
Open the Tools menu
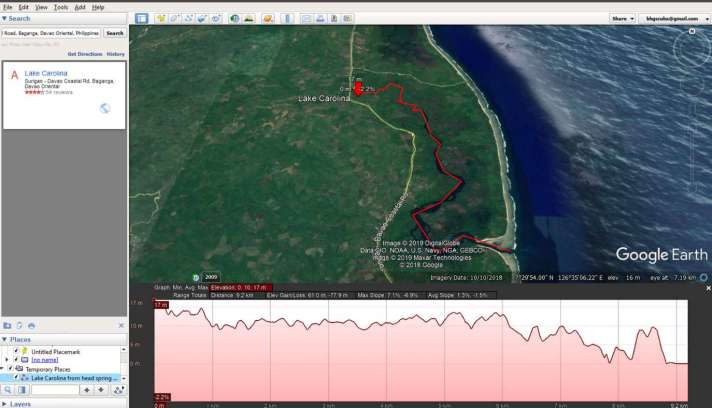(x=61, y=7)
